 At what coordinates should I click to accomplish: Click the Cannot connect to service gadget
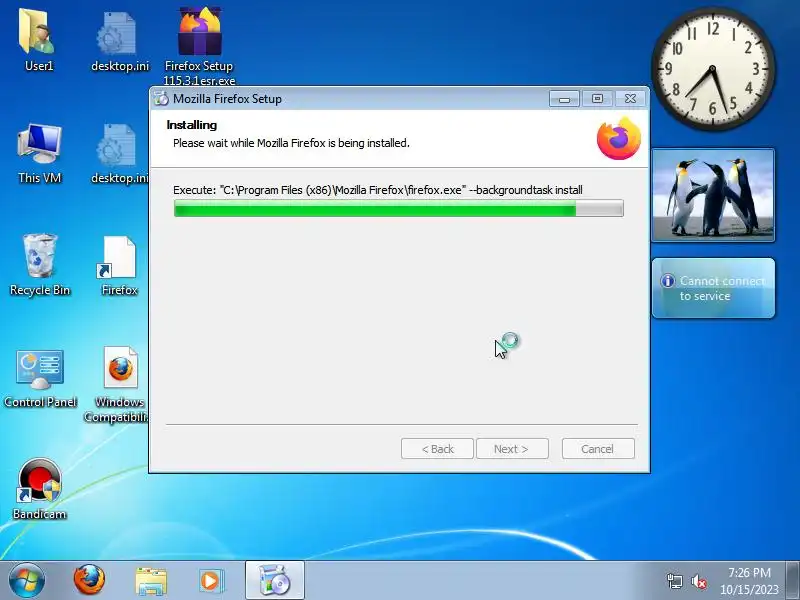click(x=713, y=288)
